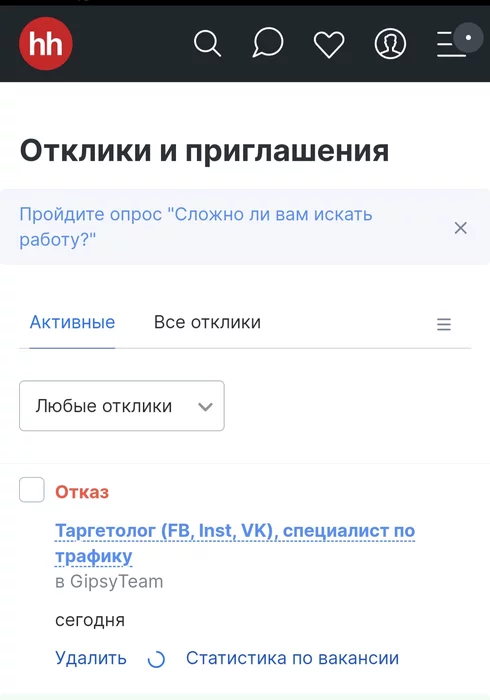Viewport: 490px width, 700px height.
Task: Open the Сложно ли вам искать работу survey
Action: 195,227
